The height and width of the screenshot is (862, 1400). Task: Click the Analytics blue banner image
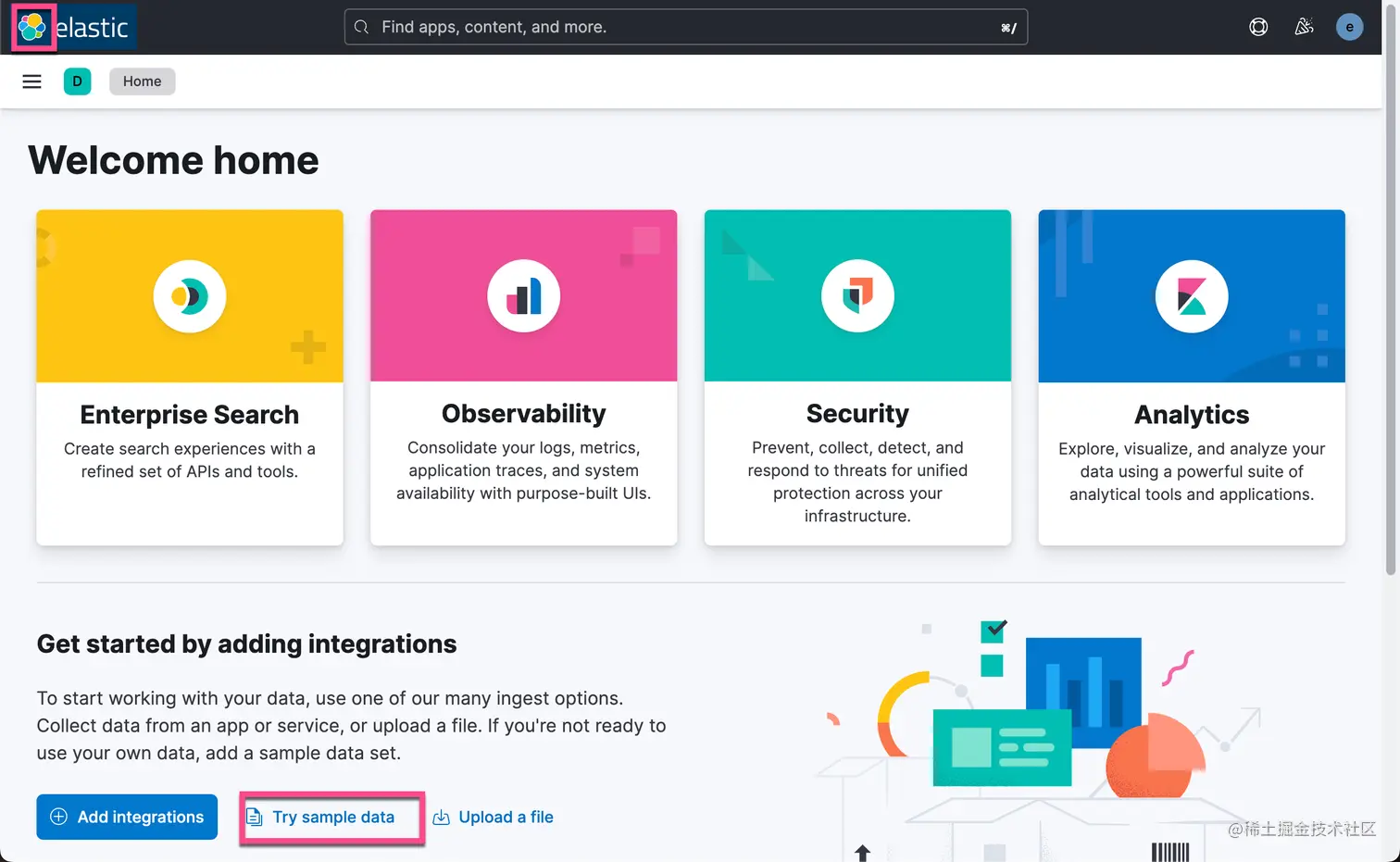(x=1192, y=296)
